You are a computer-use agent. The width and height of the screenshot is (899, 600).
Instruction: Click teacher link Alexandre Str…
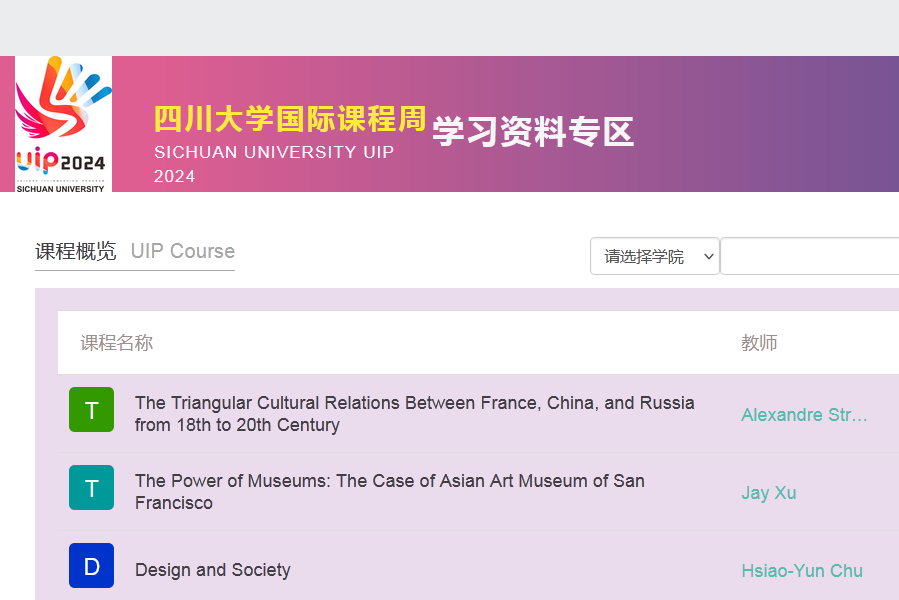pyautogui.click(x=804, y=415)
